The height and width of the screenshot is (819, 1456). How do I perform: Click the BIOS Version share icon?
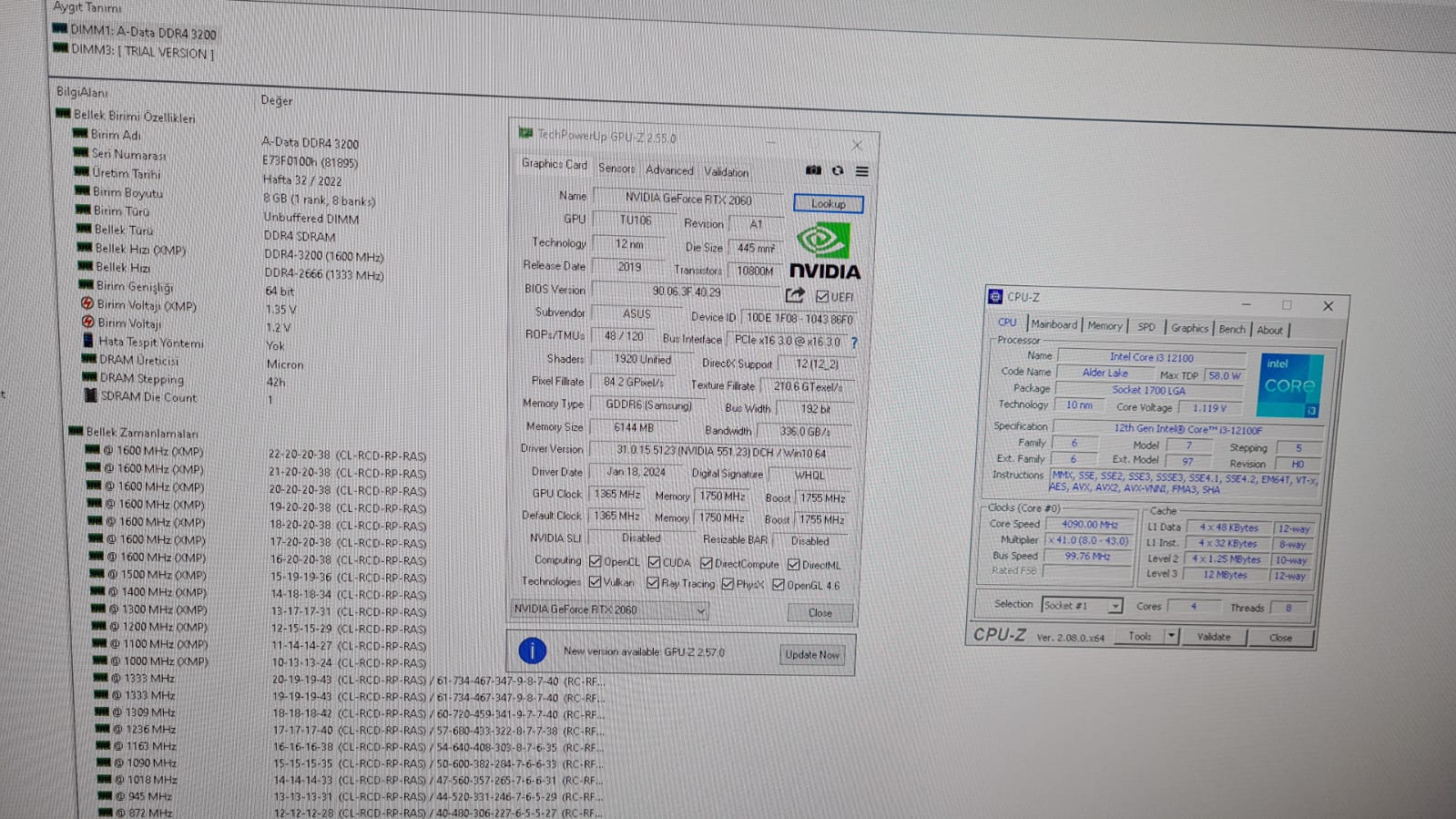pyautogui.click(x=795, y=295)
